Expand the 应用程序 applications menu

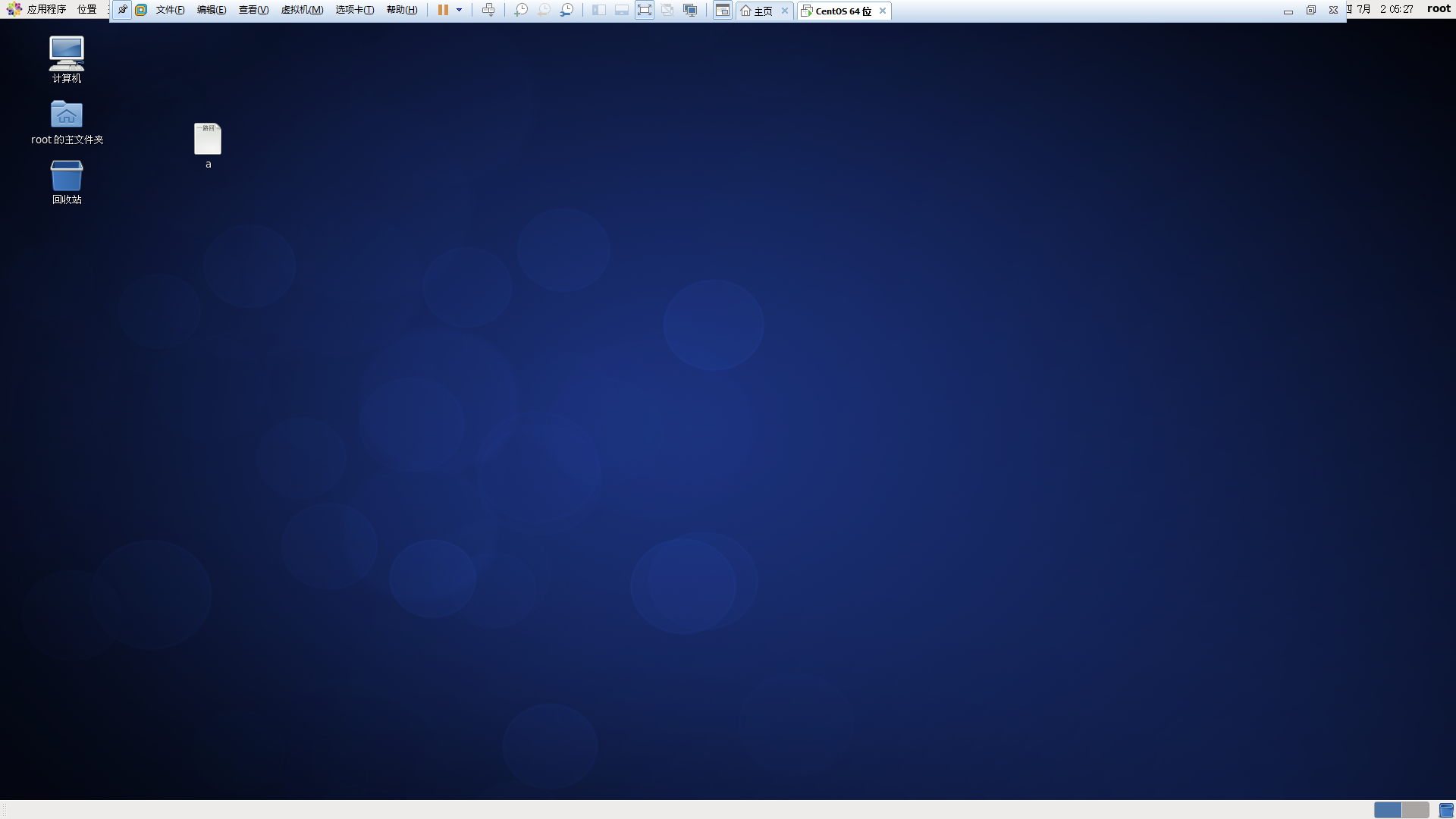coord(46,9)
